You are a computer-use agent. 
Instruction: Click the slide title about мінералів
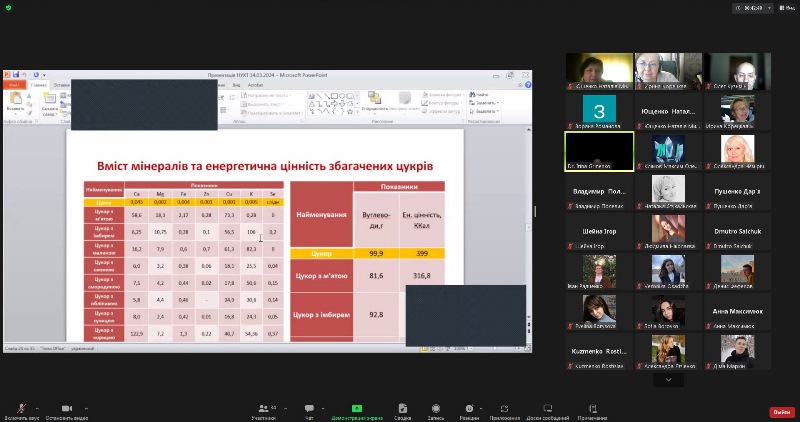[265, 166]
